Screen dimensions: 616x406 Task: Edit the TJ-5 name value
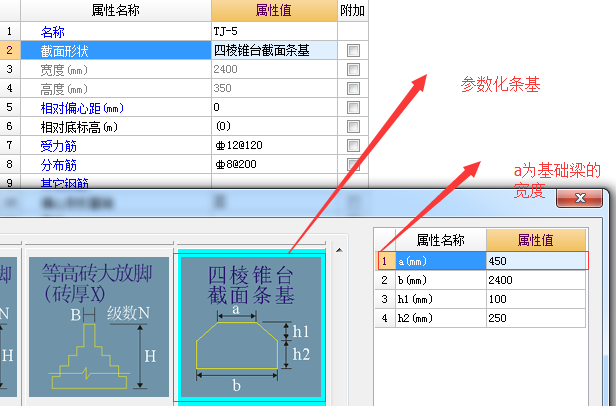[x=274, y=31]
